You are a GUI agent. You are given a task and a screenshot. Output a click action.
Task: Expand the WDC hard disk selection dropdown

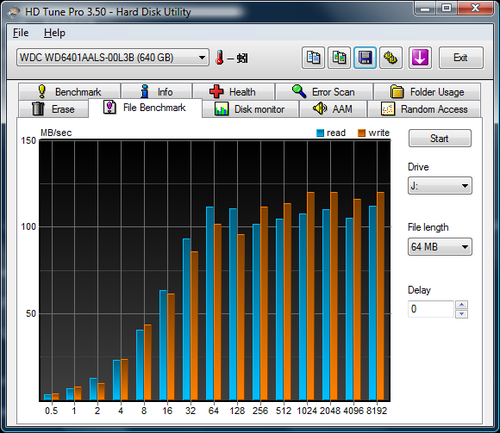coord(113,57)
